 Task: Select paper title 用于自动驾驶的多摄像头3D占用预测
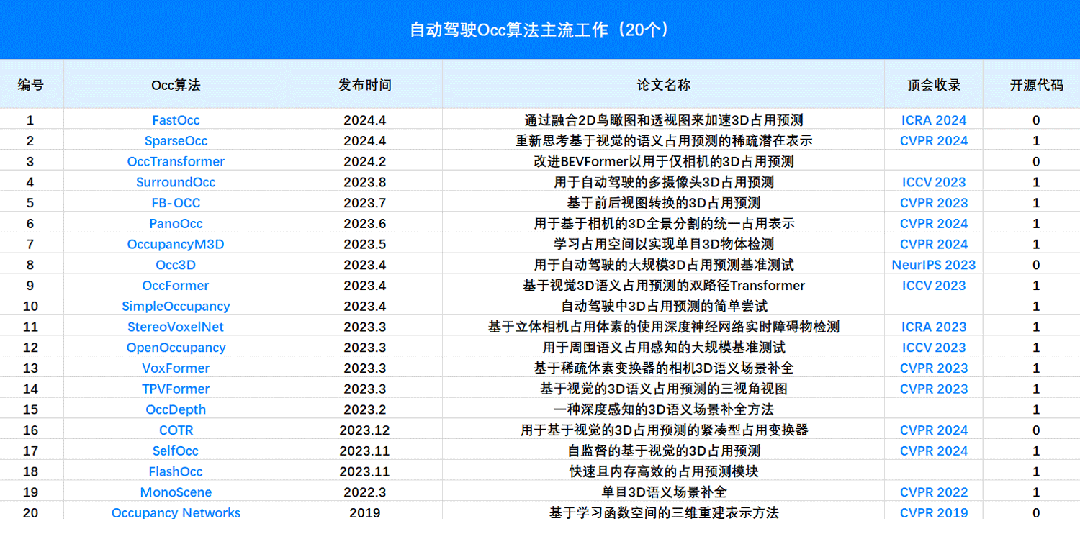[664, 183]
